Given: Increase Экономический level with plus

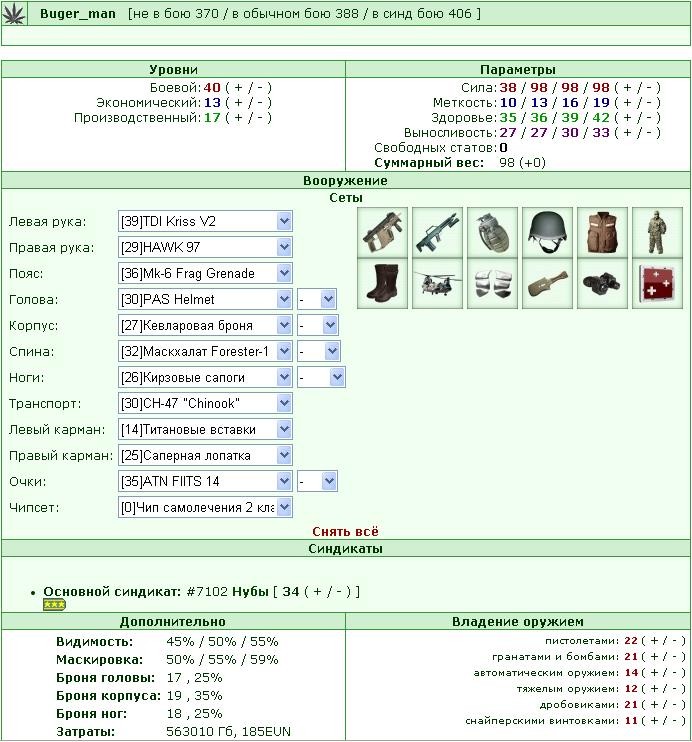Looking at the screenshot, I should click(238, 103).
